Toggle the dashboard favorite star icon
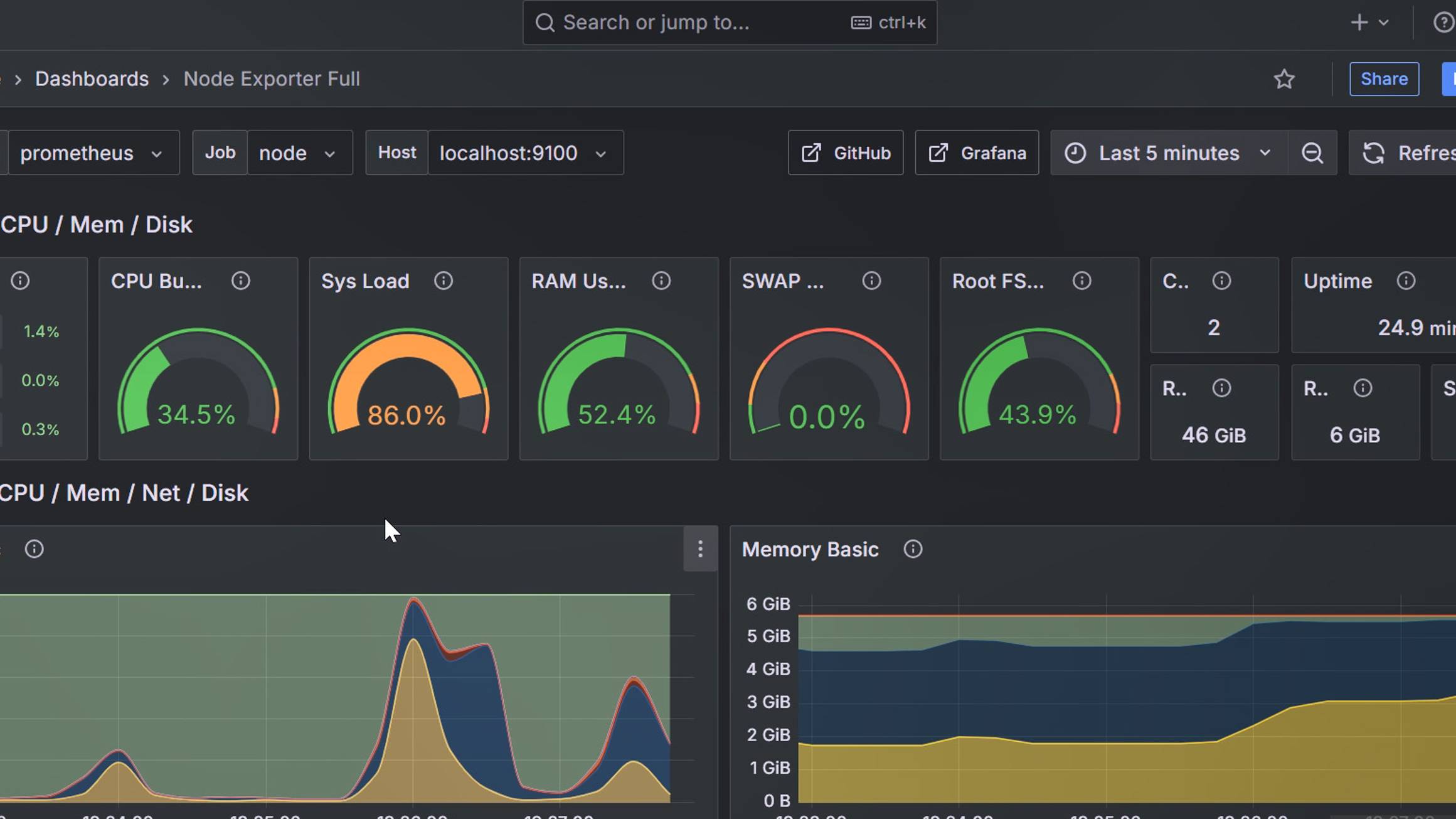The width and height of the screenshot is (1456, 819). [1284, 79]
